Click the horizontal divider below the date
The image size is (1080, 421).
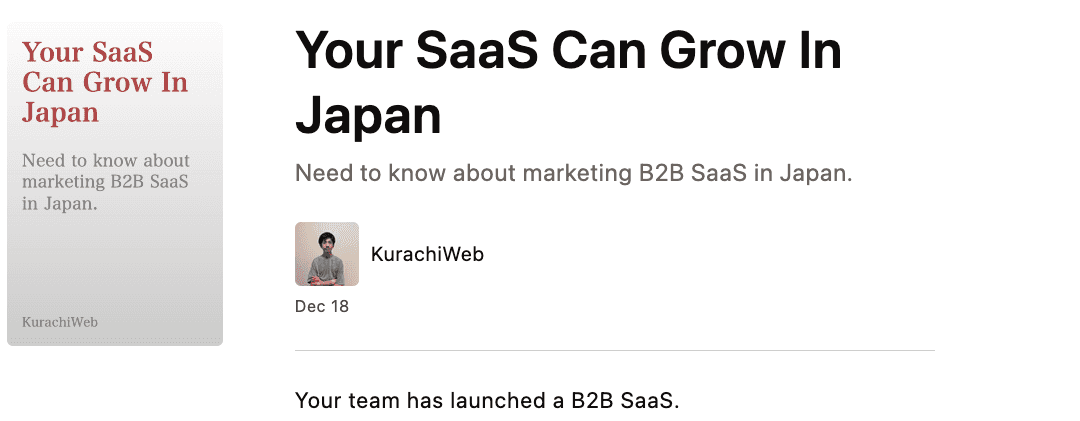coord(615,351)
